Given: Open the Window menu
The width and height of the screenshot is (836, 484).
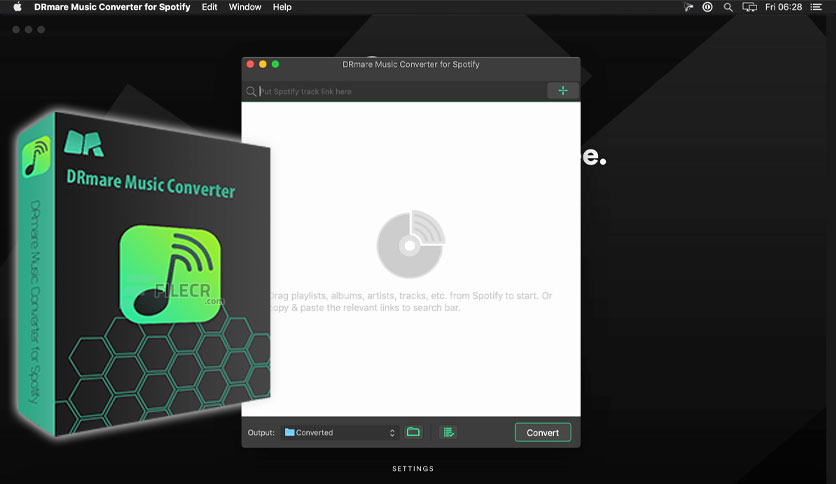Looking at the screenshot, I should (245, 7).
